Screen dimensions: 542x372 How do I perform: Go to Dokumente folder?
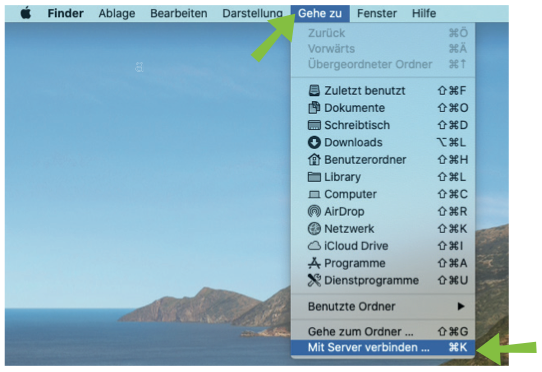tap(383, 108)
